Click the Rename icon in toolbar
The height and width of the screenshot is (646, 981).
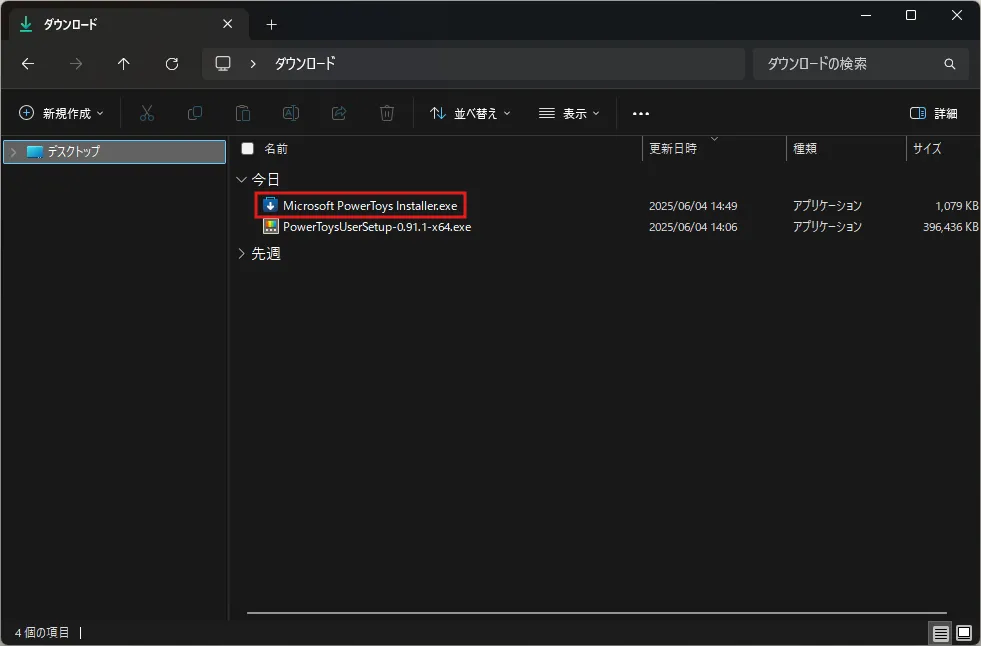point(291,113)
